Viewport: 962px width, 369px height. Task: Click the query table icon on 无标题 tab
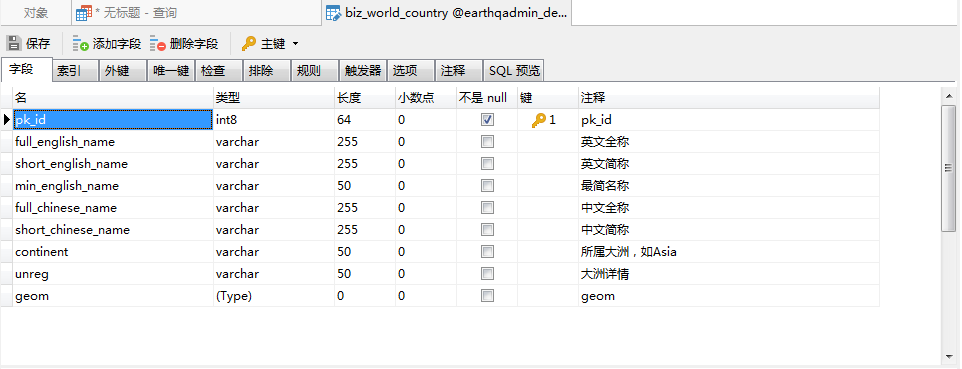click(x=83, y=13)
